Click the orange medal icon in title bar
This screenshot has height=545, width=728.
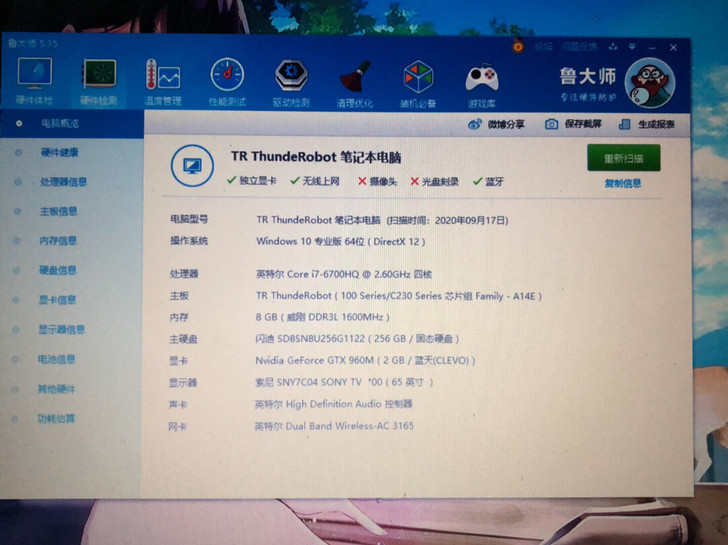(518, 47)
